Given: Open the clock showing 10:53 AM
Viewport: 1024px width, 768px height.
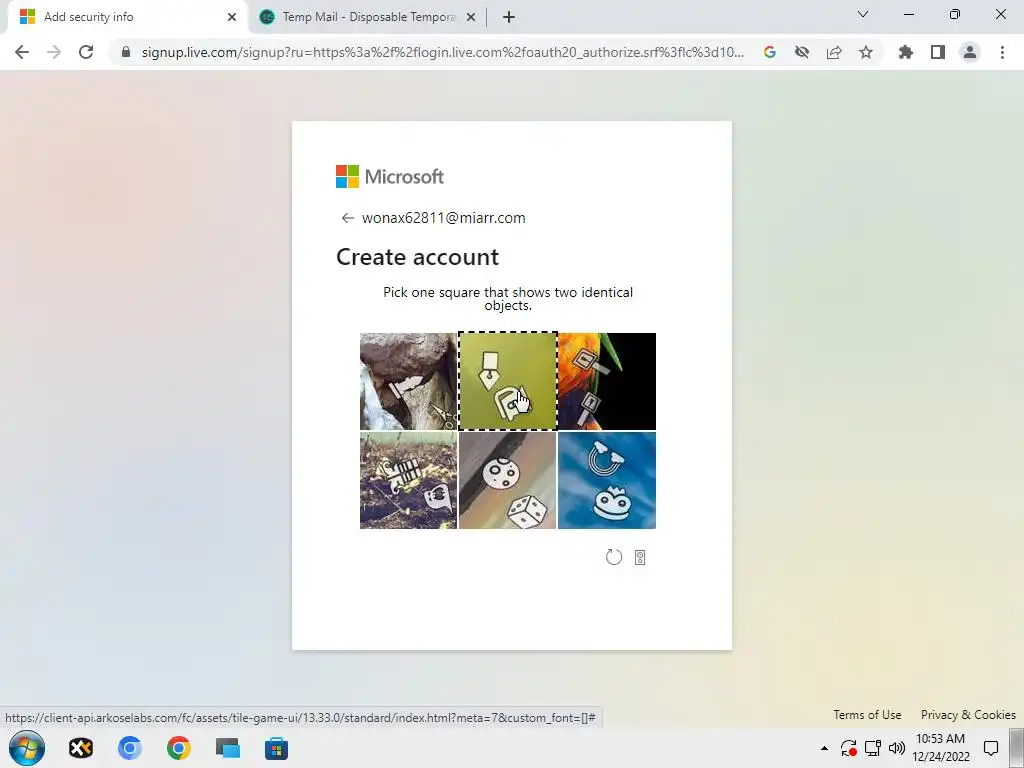Looking at the screenshot, I should coord(941,748).
